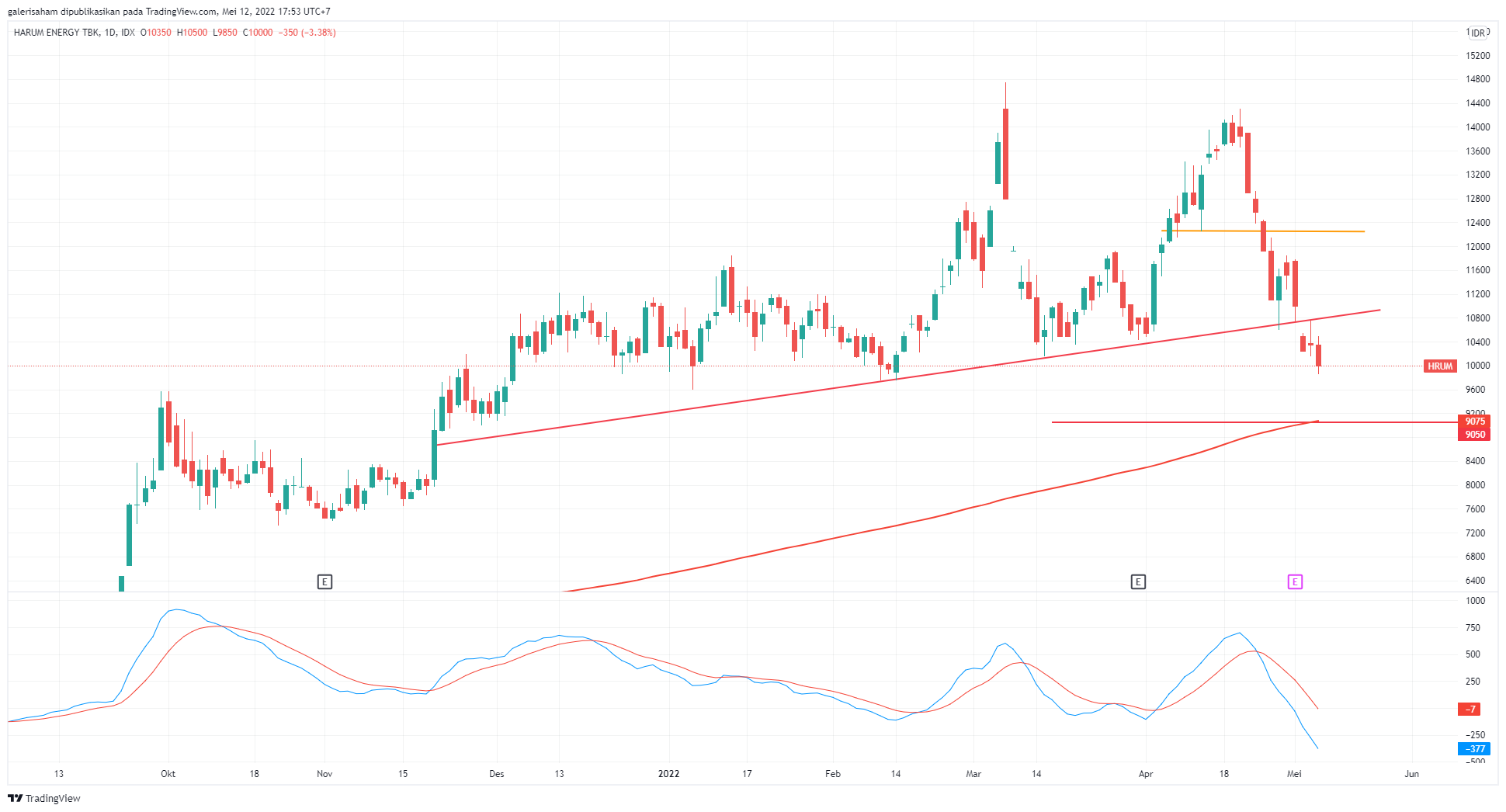Click the high price H10500 value
This screenshot has height=812, width=1506.
tap(193, 33)
